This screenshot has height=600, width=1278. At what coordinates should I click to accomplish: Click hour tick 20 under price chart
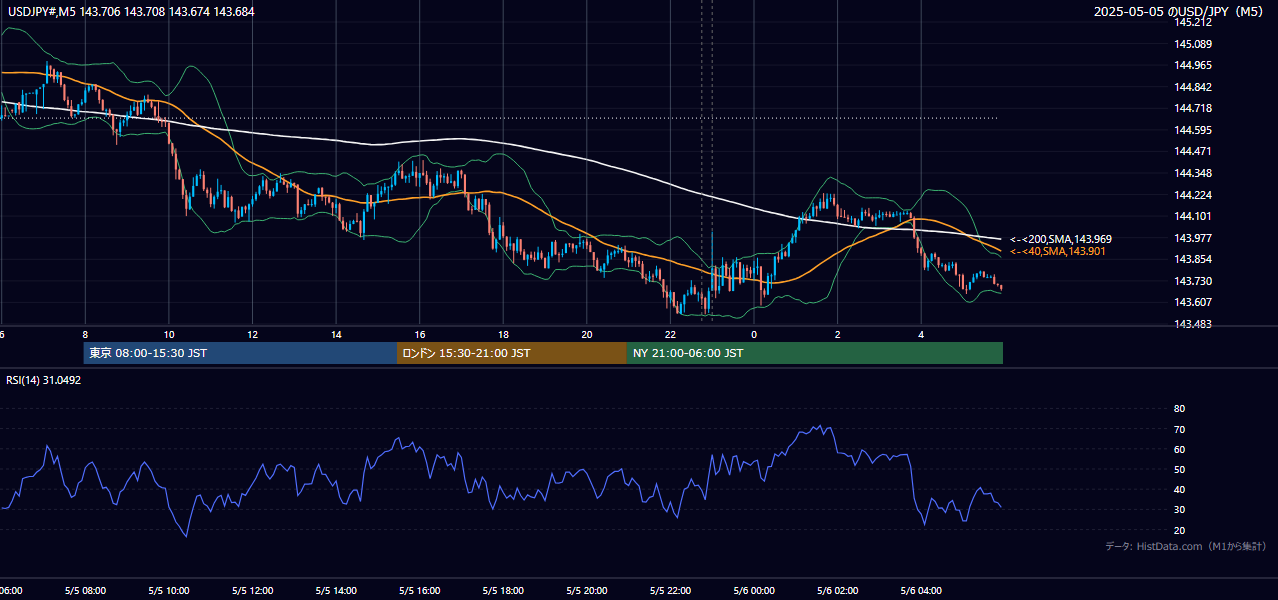coord(587,334)
